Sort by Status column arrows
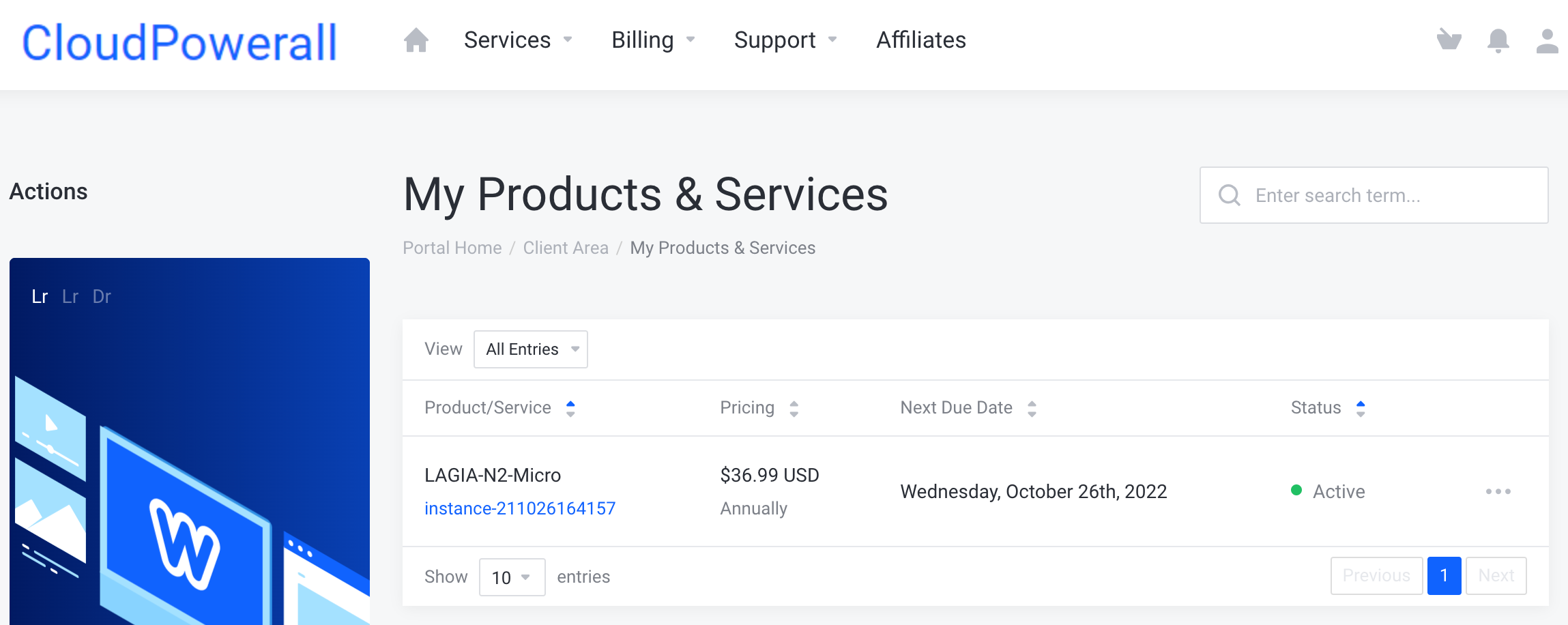Screen dimensions: 1568x625 click(1360, 408)
